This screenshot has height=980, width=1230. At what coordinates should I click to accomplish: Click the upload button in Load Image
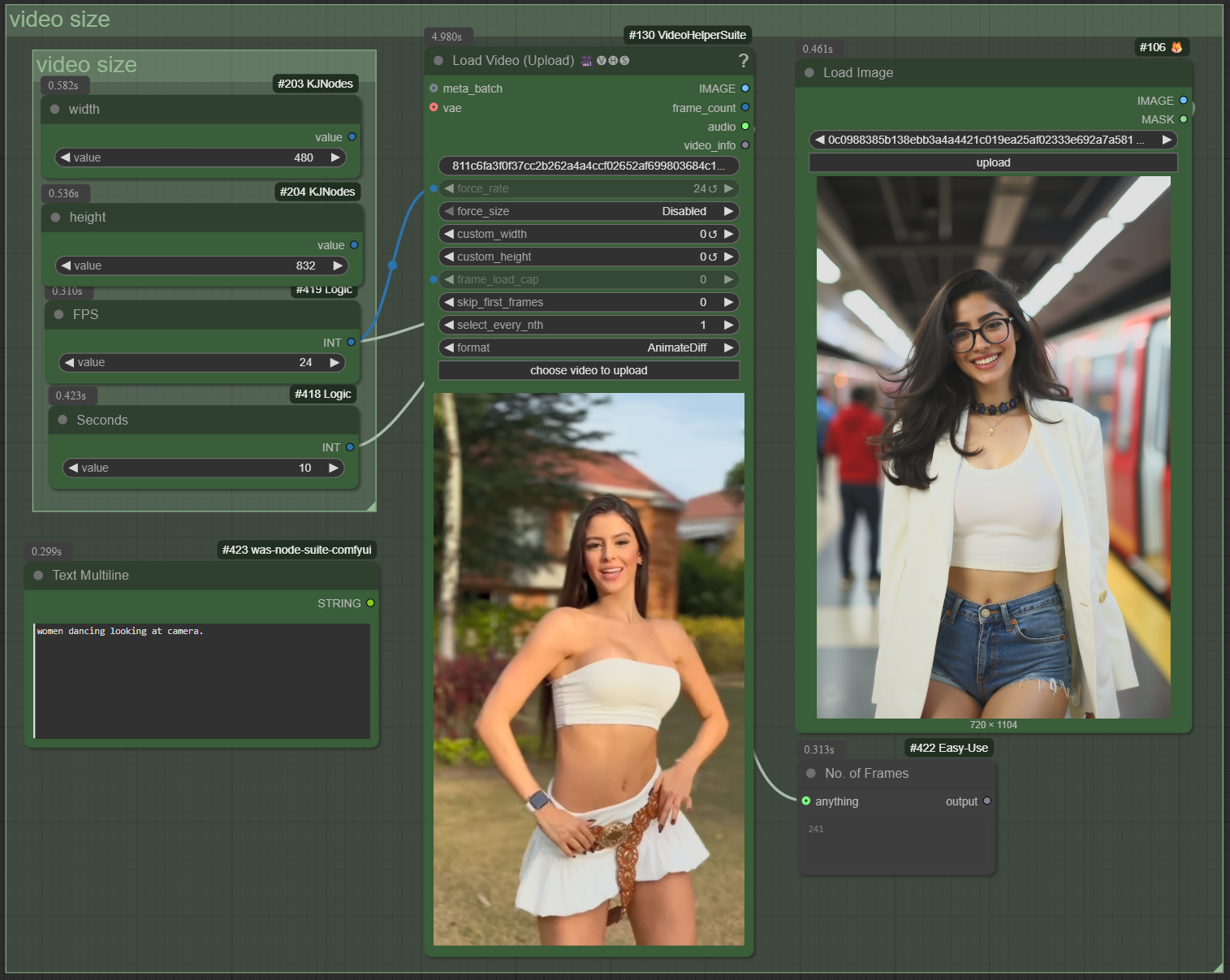[x=993, y=162]
